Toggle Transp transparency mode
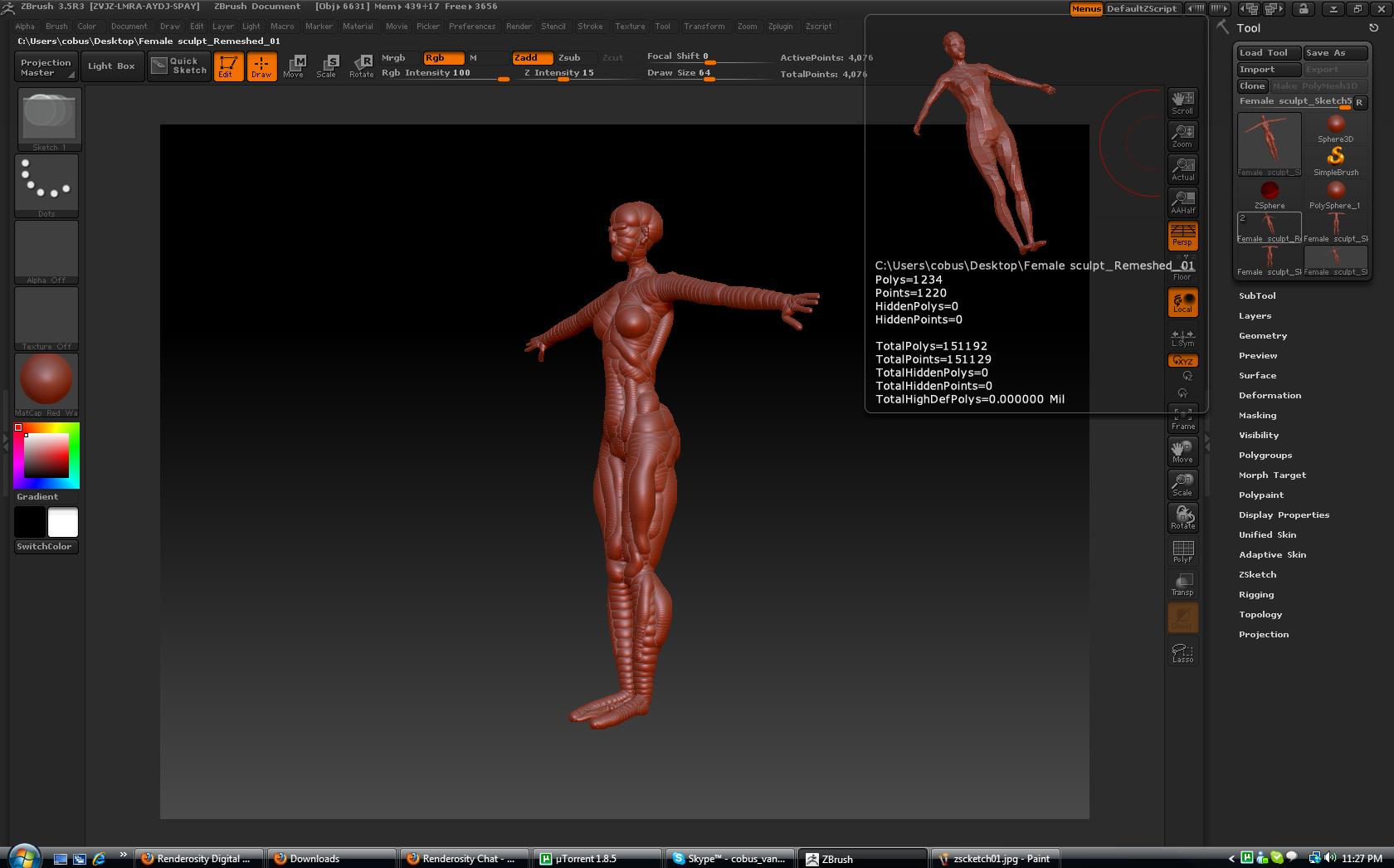 click(x=1182, y=584)
